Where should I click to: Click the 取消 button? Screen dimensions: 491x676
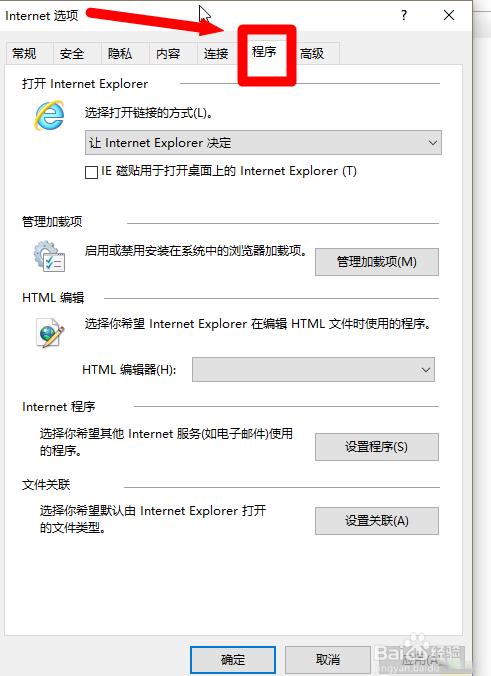(328, 659)
